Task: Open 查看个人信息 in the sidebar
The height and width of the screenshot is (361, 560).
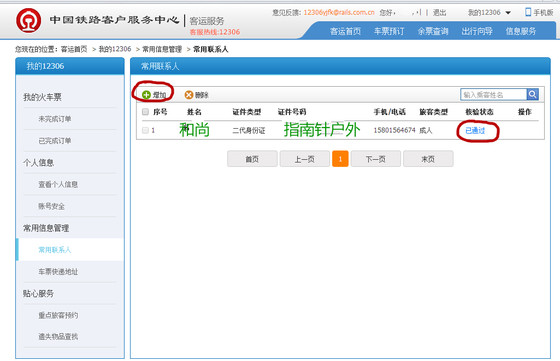Action: 58,184
